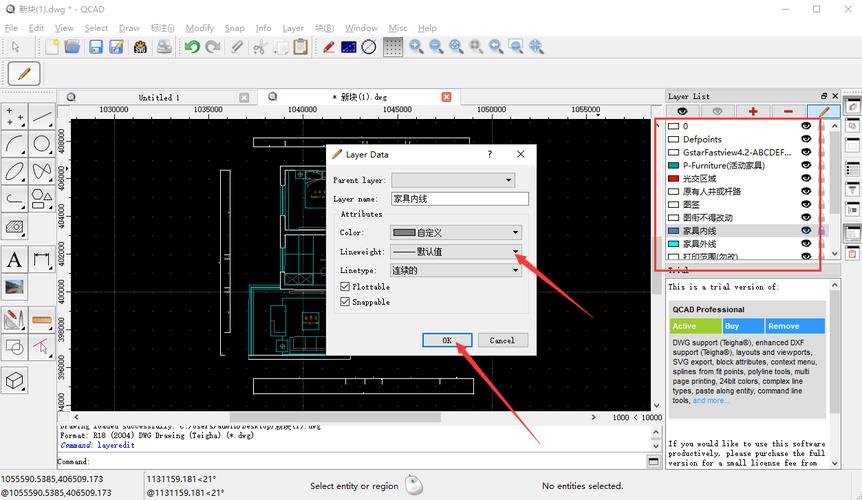This screenshot has width=862, height=500.
Task: Open the Modify menu
Action: 200,28
